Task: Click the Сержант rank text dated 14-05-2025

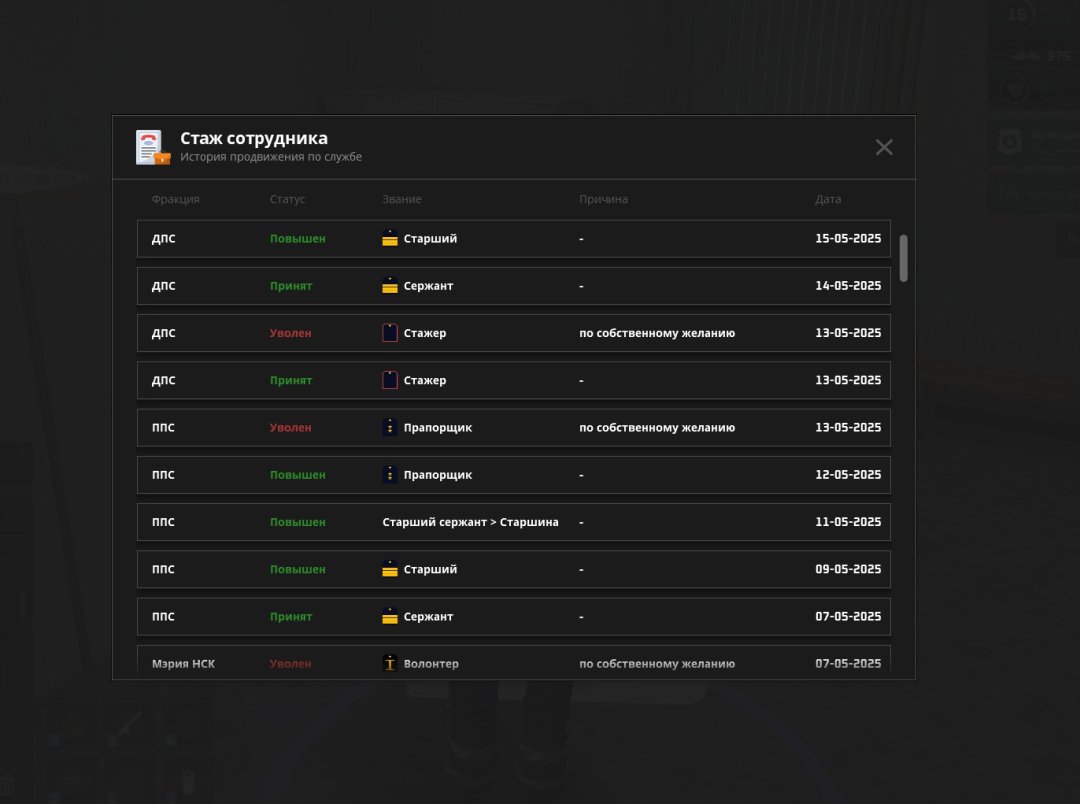Action: 428,286
